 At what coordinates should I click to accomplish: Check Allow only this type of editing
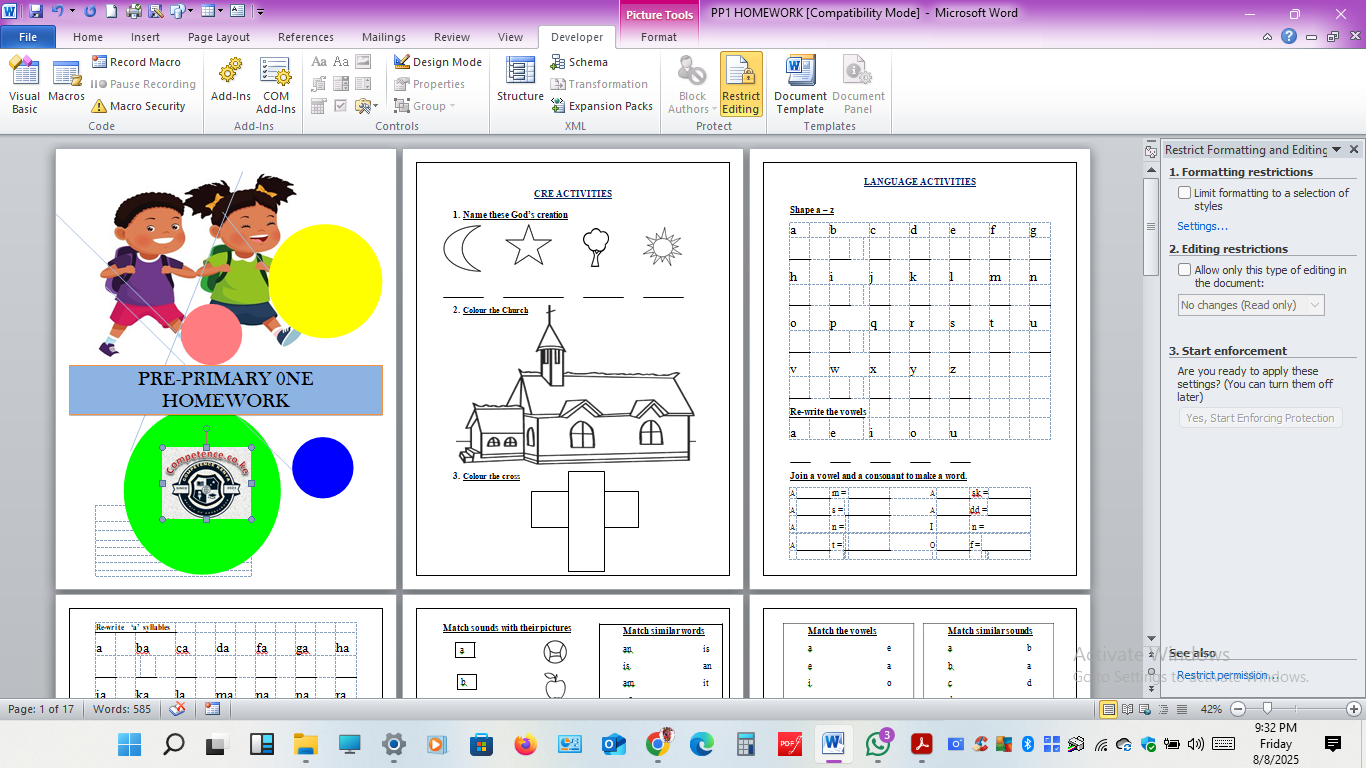pyautogui.click(x=1185, y=270)
